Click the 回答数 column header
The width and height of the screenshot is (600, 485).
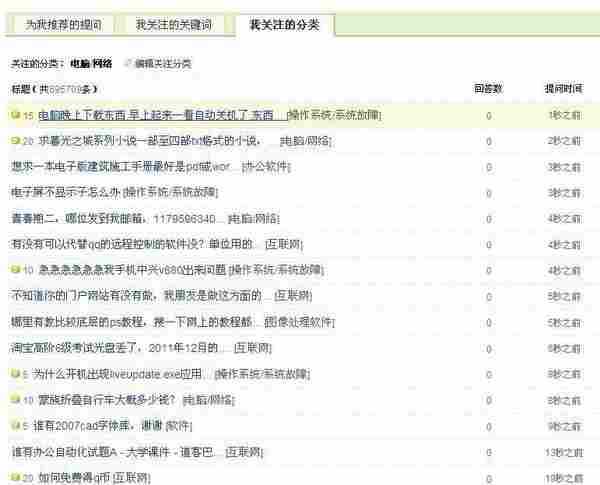click(488, 90)
